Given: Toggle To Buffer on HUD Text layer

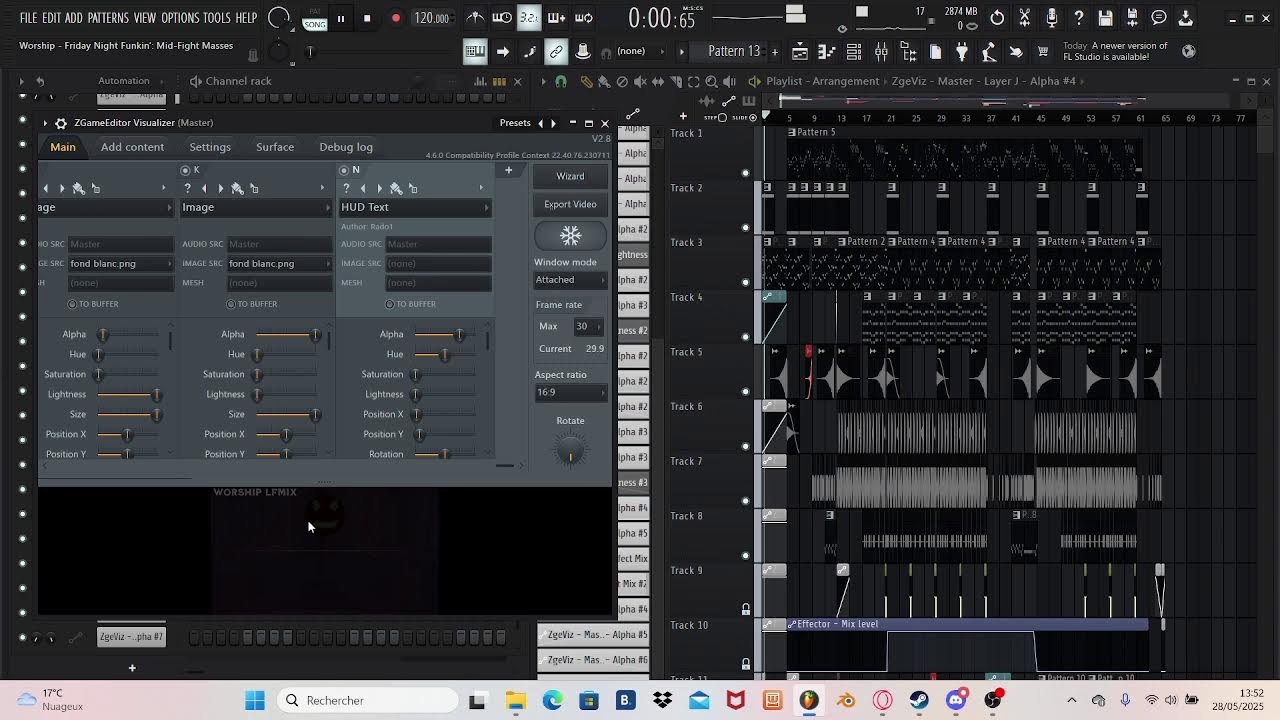Looking at the screenshot, I should tap(390, 304).
